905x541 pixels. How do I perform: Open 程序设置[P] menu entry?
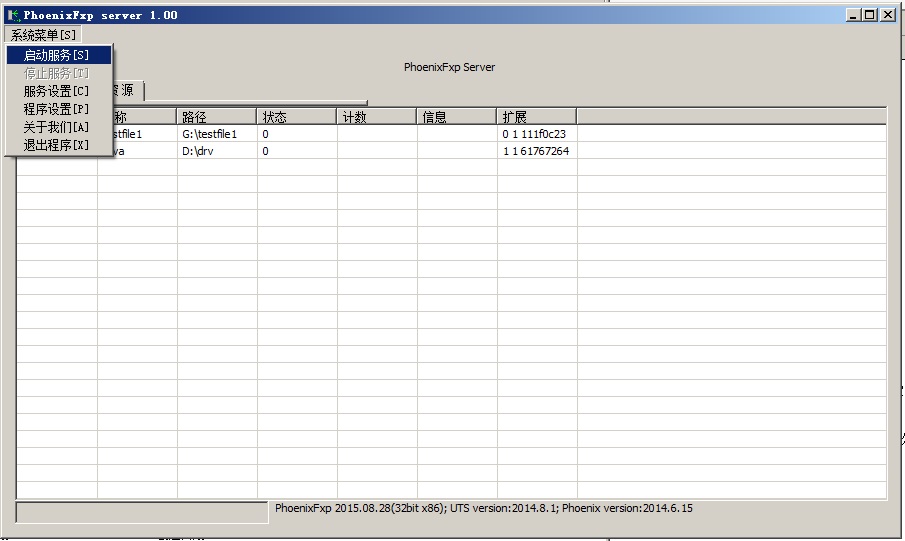(x=58, y=109)
